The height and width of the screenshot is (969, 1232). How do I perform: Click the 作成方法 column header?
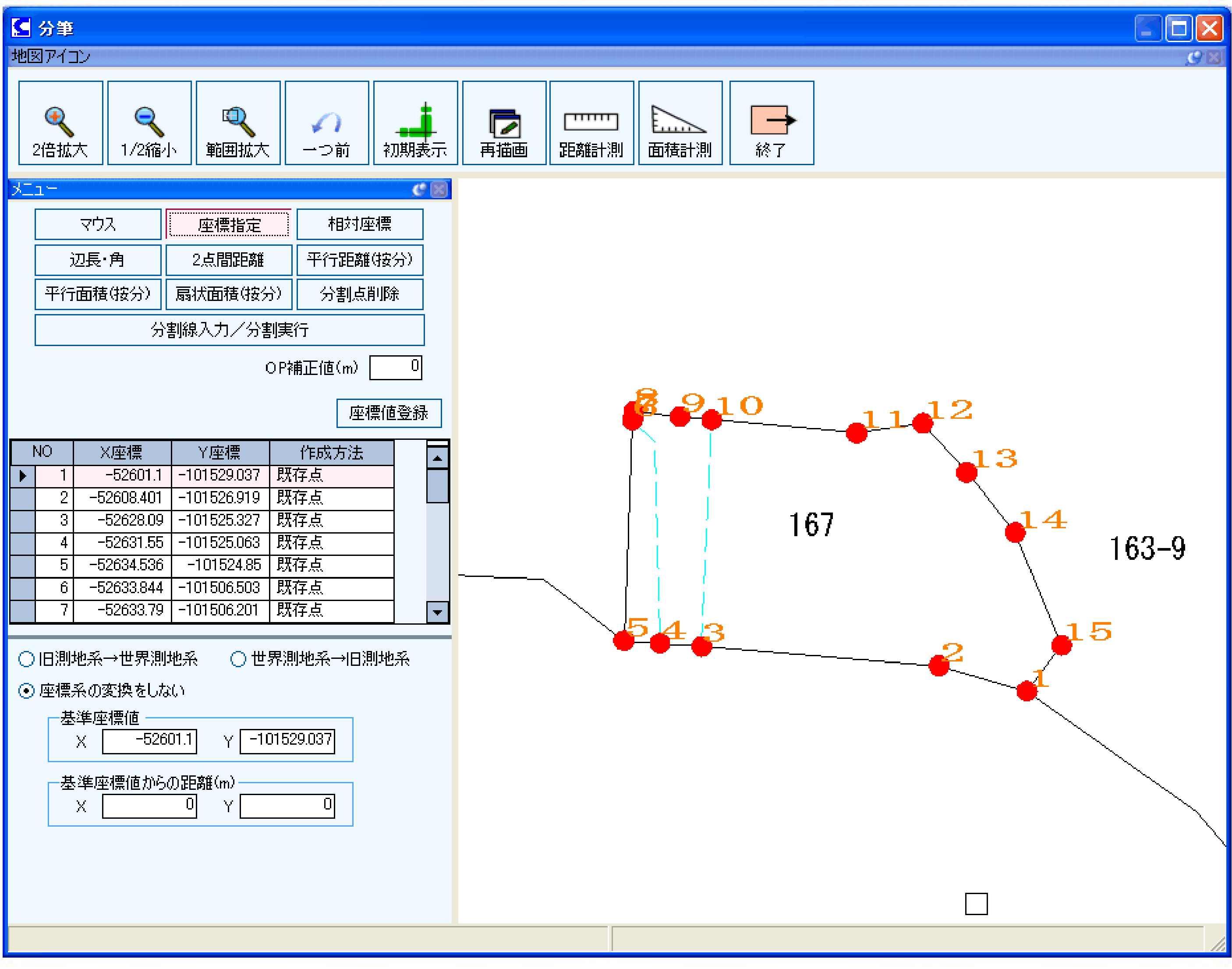331,453
